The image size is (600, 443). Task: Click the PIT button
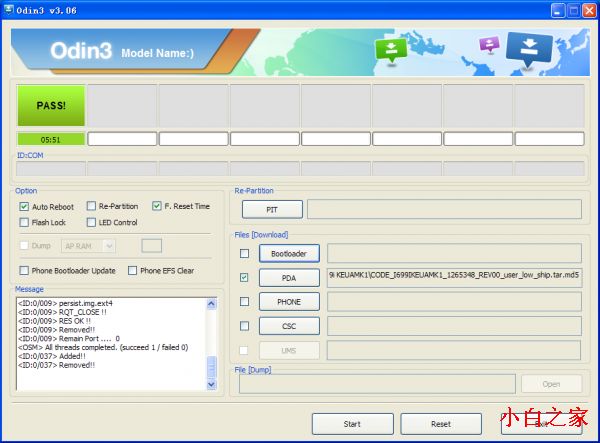click(x=272, y=210)
